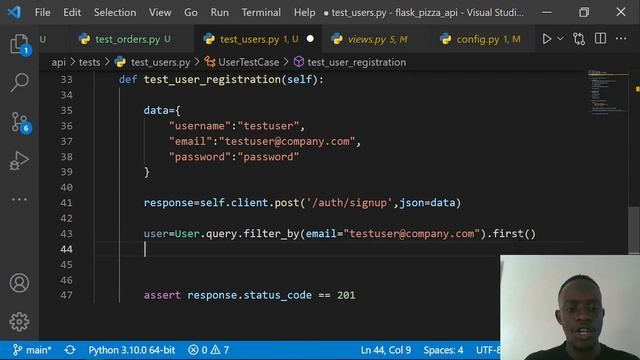Click the UserTestCase class breadcrumb

[249, 62]
